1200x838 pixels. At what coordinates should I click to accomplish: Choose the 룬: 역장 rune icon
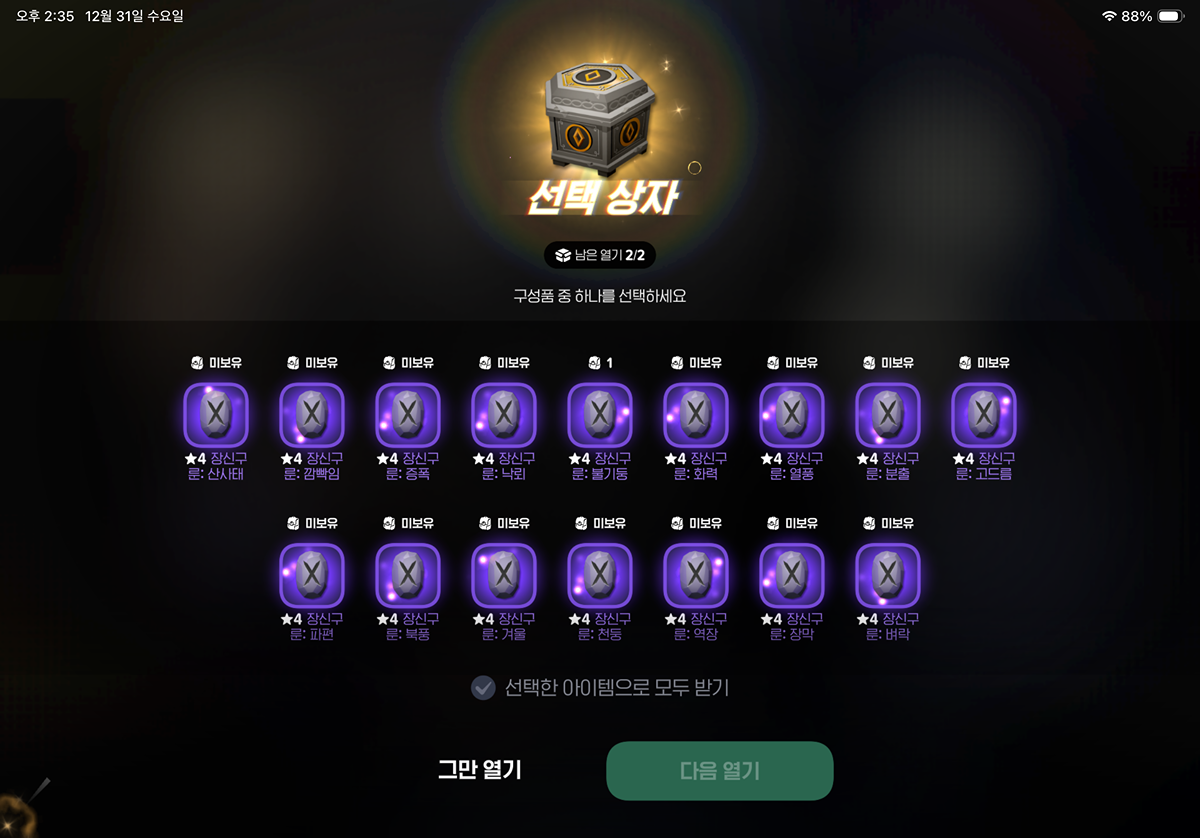696,575
